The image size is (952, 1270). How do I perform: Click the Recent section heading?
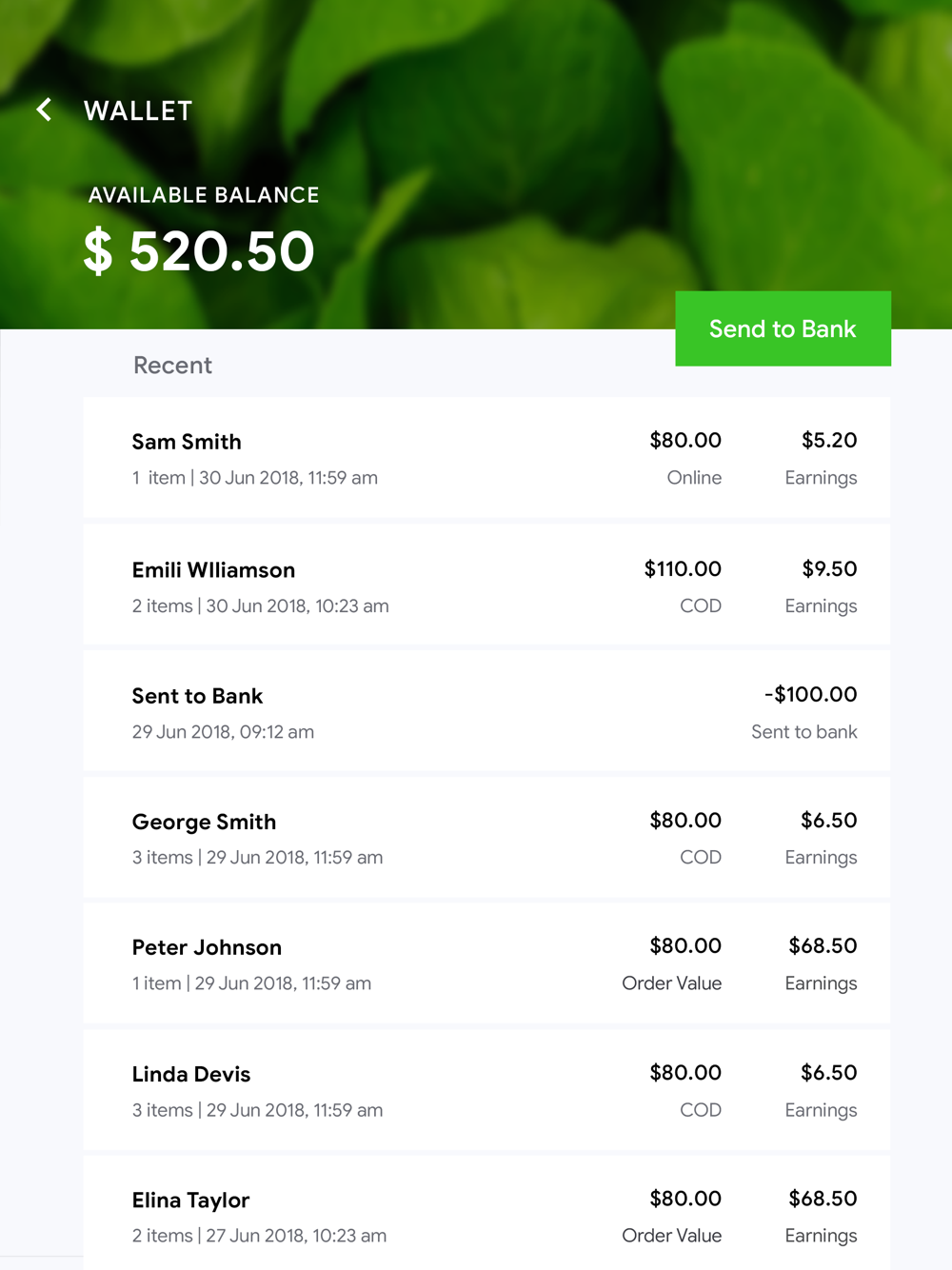point(172,366)
